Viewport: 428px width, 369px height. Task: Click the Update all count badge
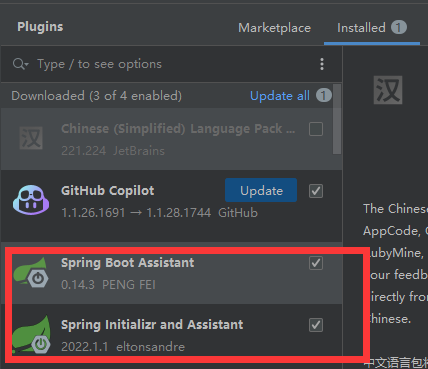(x=324, y=96)
